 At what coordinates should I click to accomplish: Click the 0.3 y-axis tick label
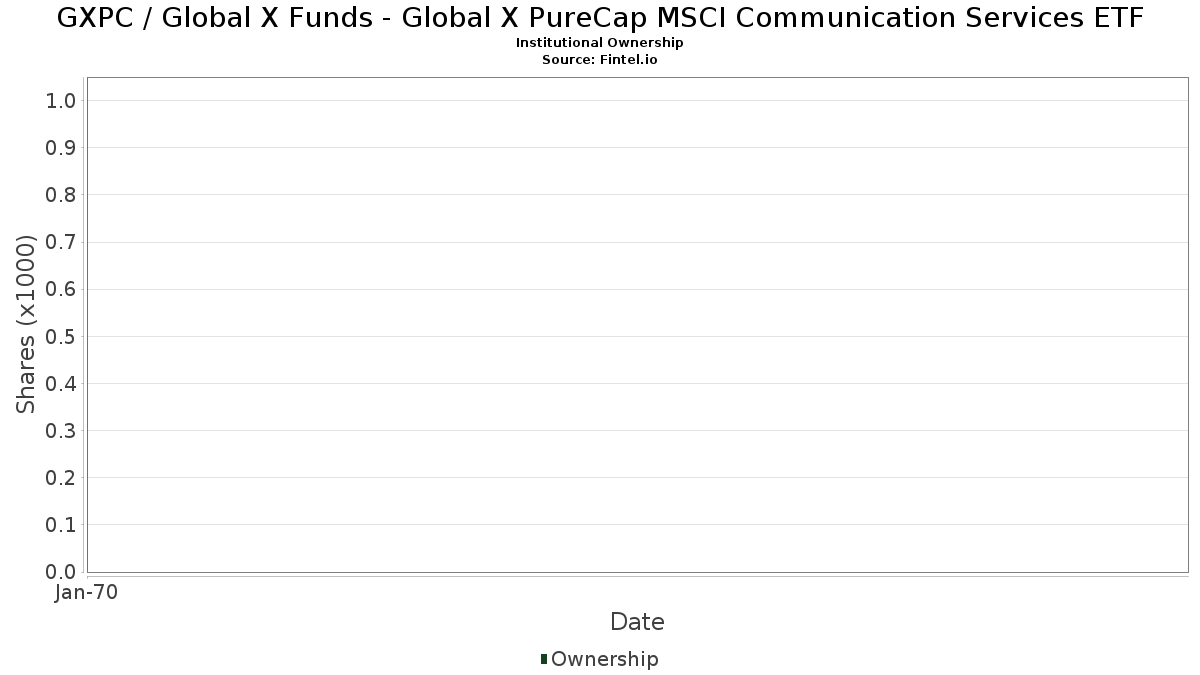pyautogui.click(x=61, y=431)
